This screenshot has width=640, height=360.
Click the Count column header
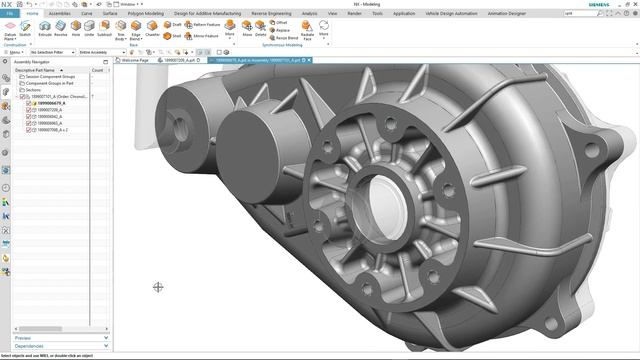(98, 70)
